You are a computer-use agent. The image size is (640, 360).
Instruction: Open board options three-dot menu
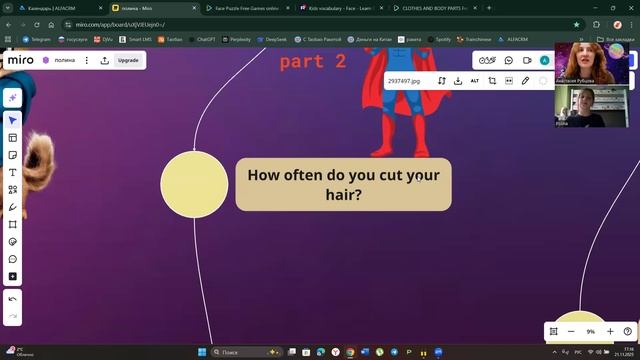[x=87, y=60]
